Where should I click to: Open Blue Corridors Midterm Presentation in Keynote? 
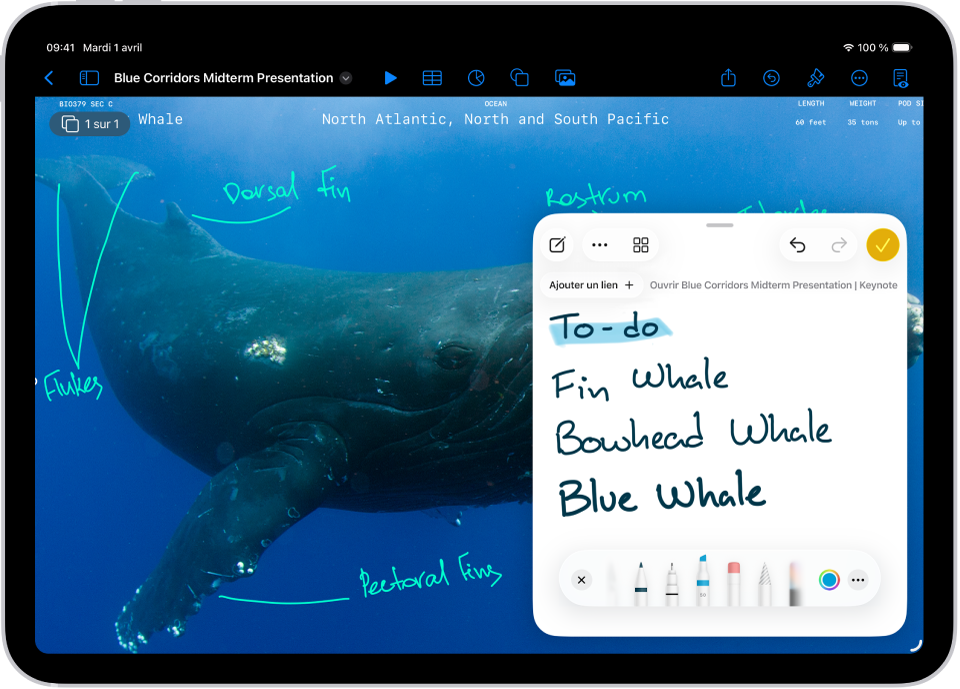(773, 285)
